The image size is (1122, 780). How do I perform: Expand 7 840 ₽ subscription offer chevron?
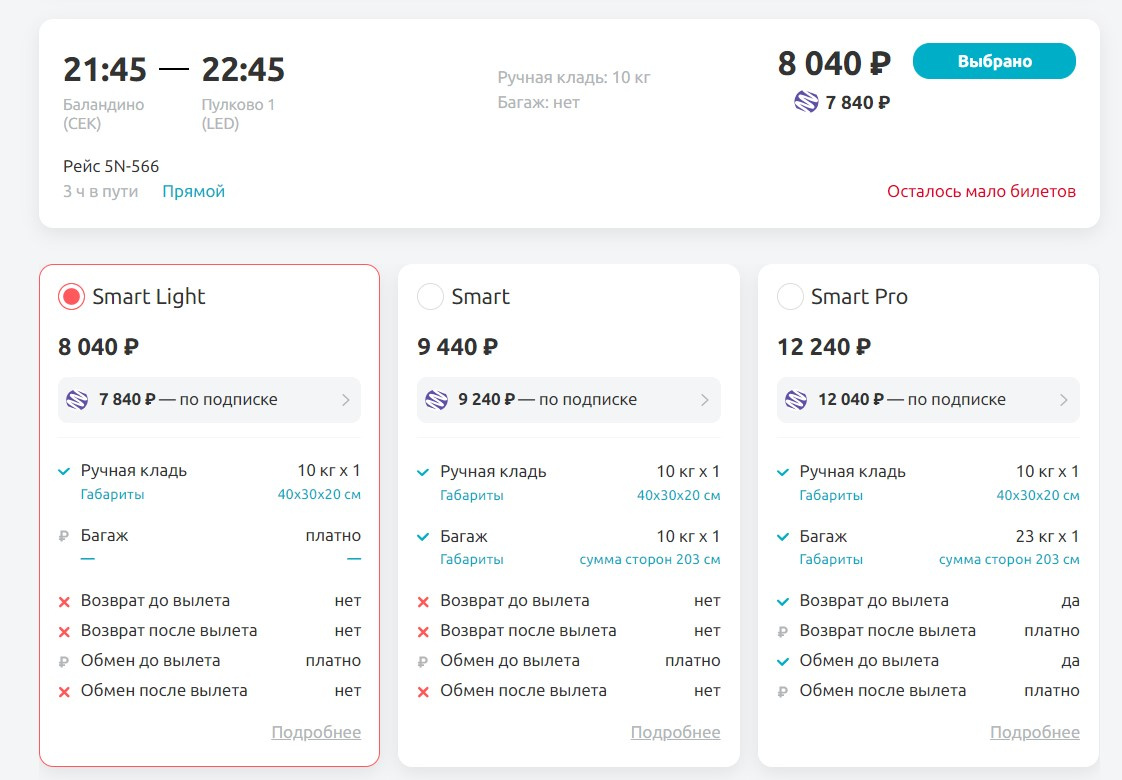point(346,399)
